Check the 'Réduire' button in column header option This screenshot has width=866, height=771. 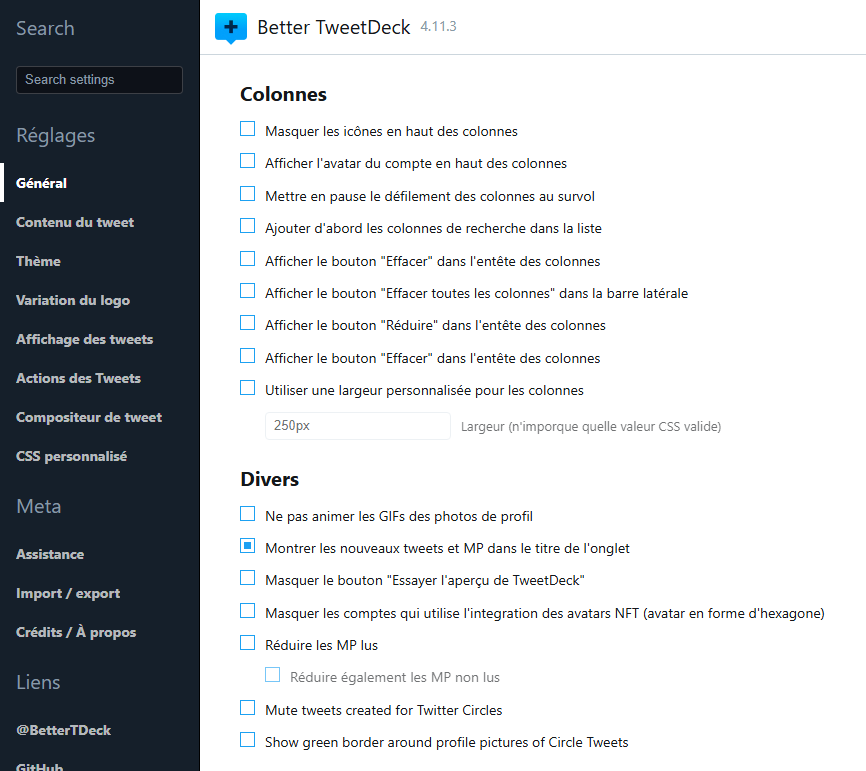pyautogui.click(x=247, y=323)
